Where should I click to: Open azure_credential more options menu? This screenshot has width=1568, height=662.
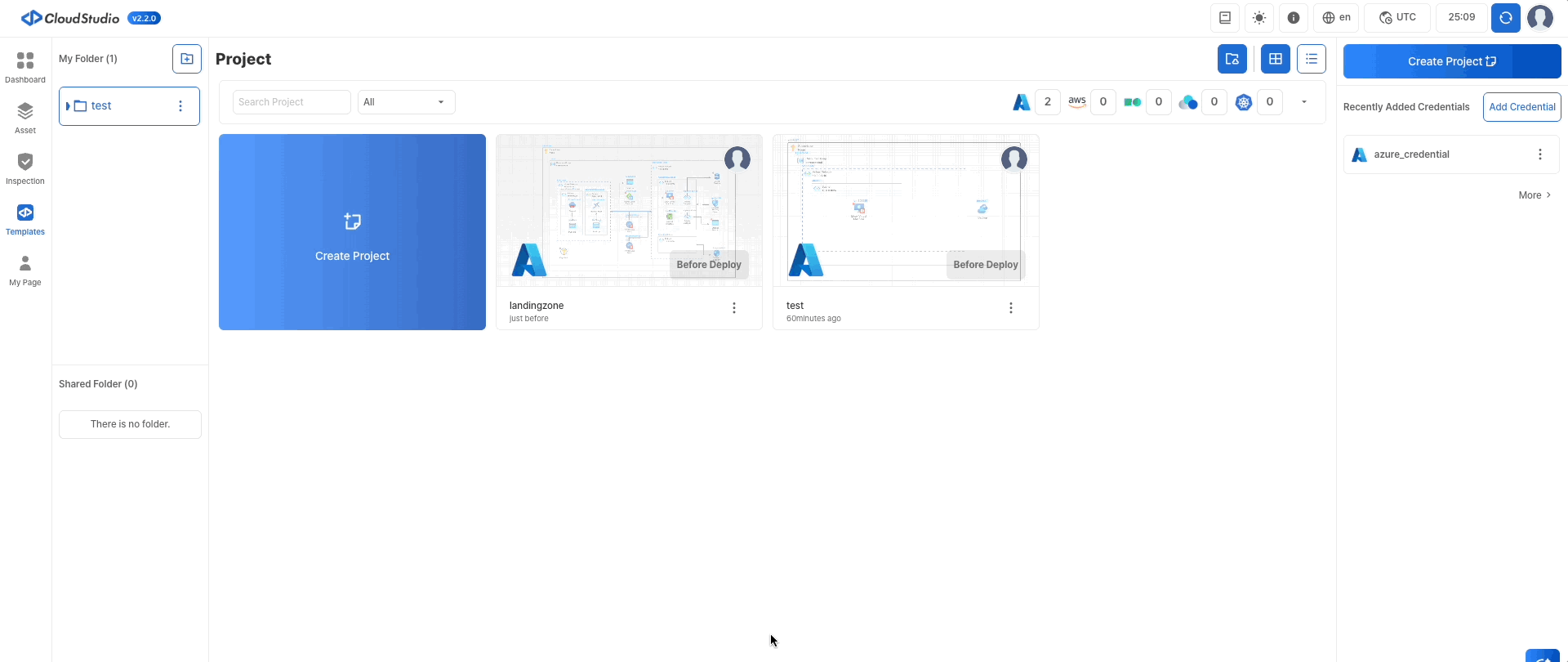tap(1540, 154)
